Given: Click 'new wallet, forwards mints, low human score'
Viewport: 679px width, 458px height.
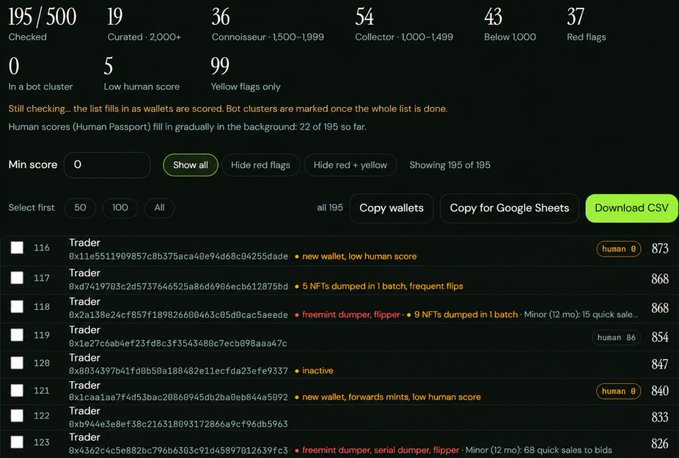Looking at the screenshot, I should tap(391, 397).
